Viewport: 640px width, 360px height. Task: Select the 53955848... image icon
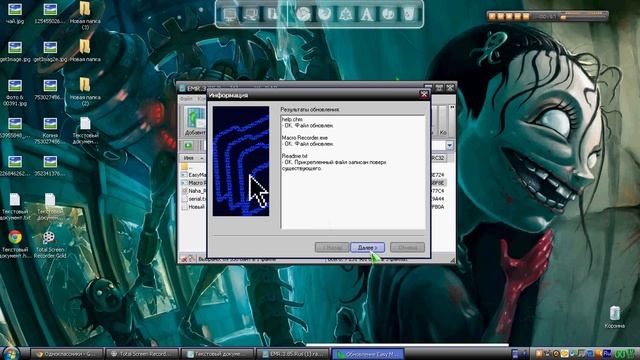15,128
